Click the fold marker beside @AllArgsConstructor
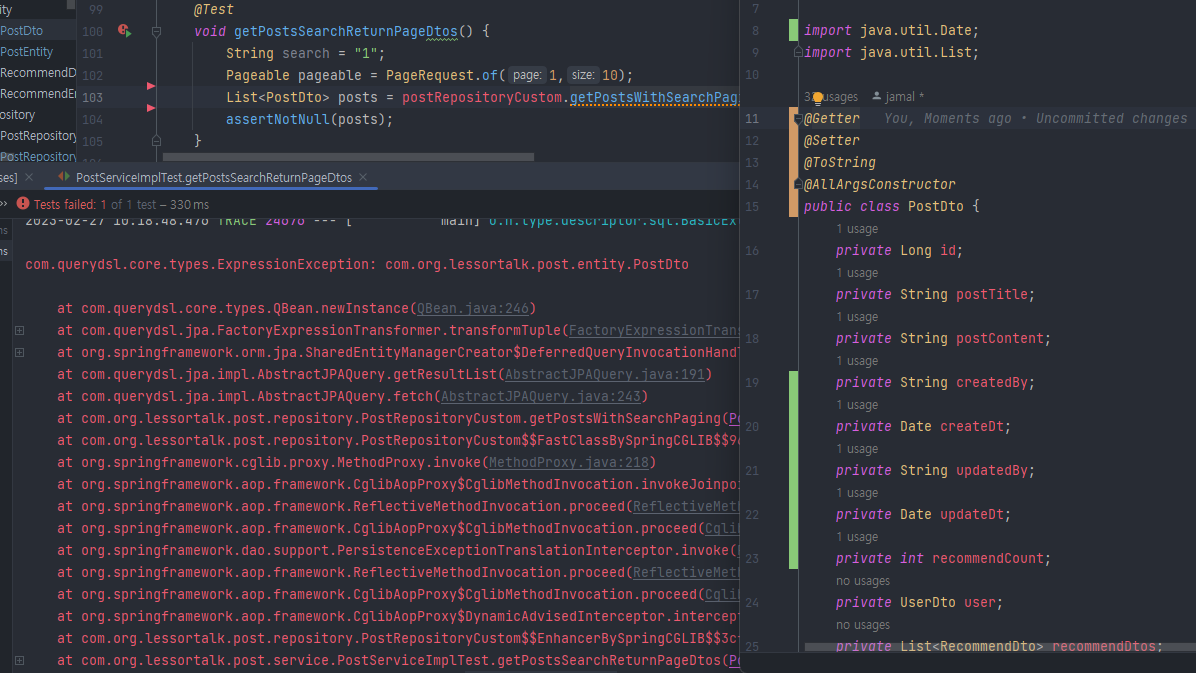This screenshot has width=1196, height=673. point(798,184)
